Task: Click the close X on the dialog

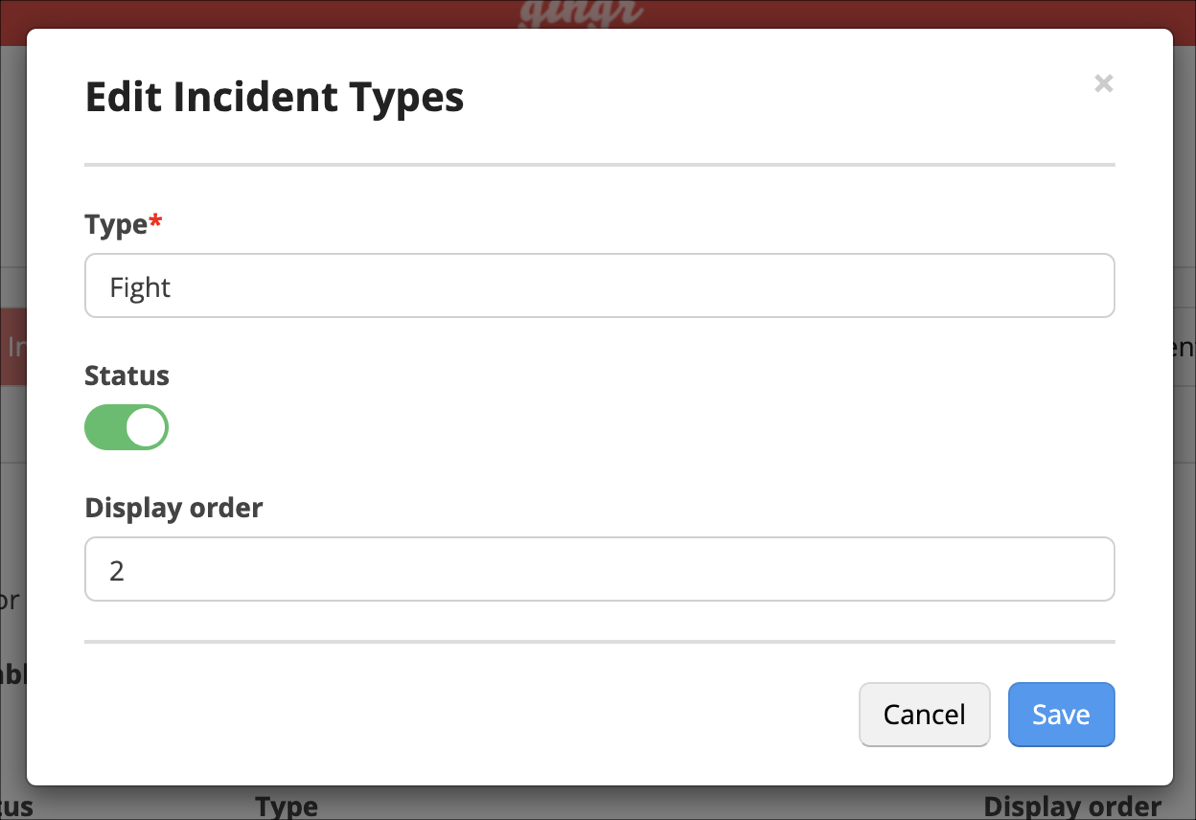Action: pyautogui.click(x=1103, y=84)
